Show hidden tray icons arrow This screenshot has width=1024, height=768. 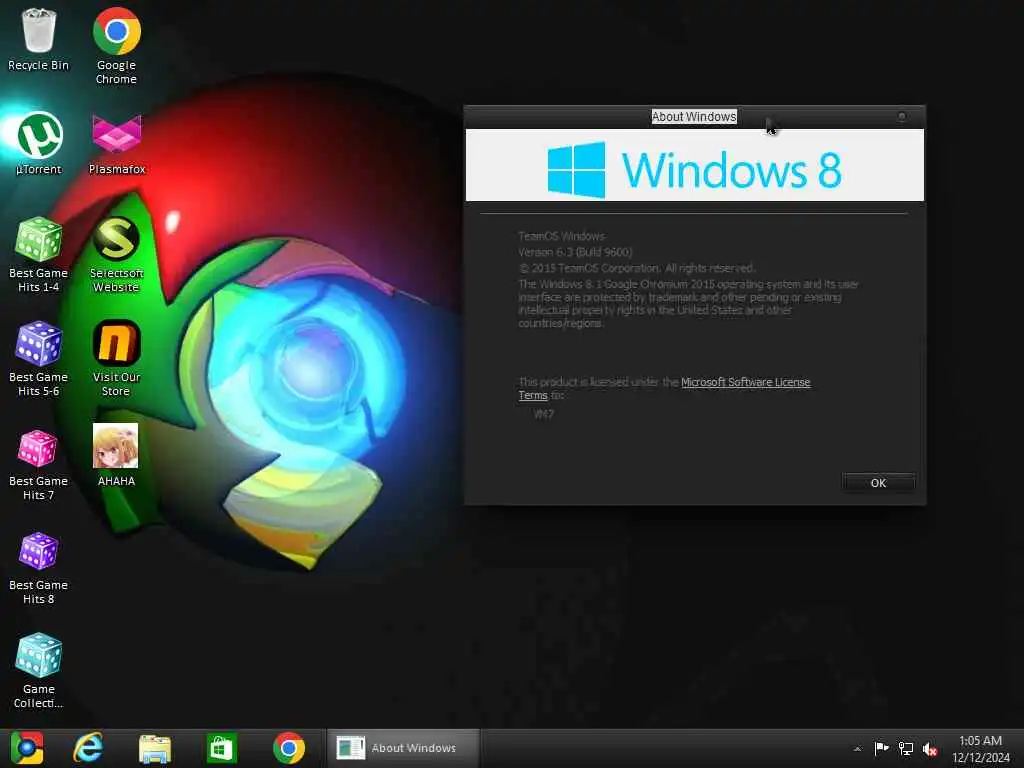click(857, 749)
